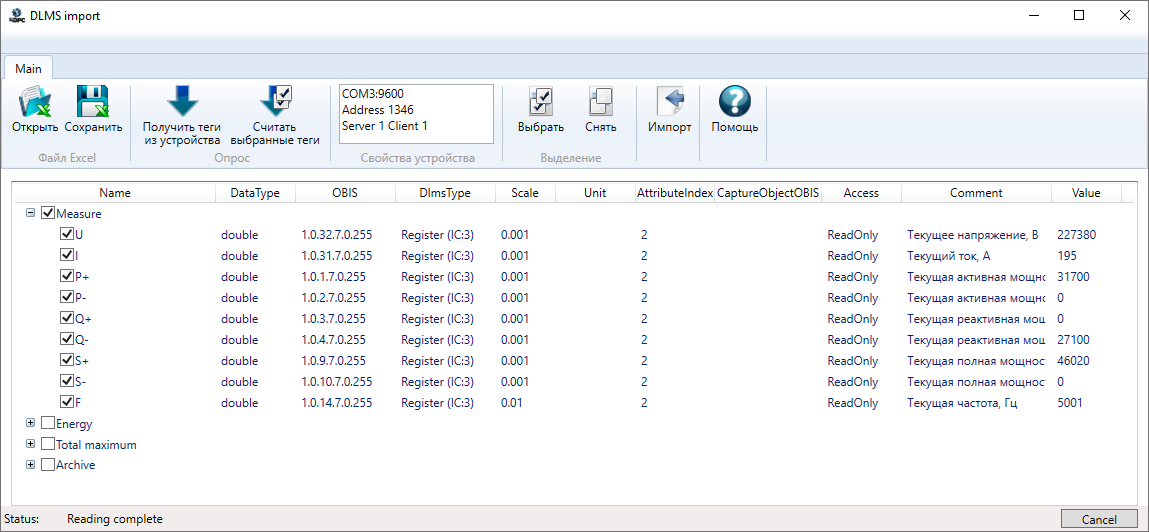Click the Импорт icon

(669, 101)
